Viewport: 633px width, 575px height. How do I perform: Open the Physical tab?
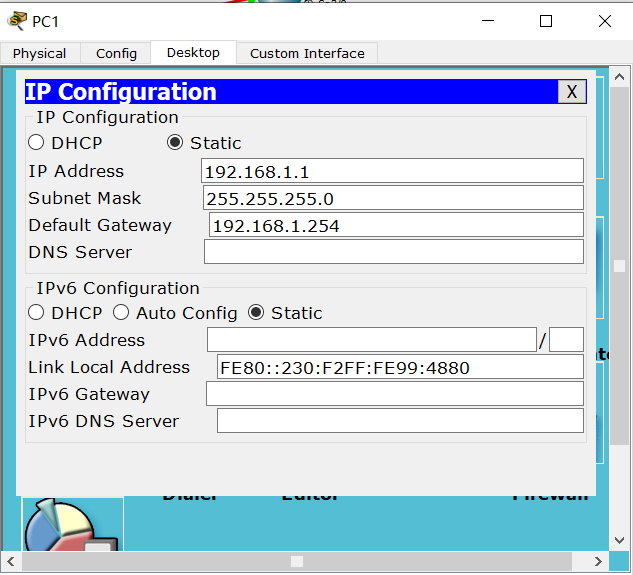[40, 53]
